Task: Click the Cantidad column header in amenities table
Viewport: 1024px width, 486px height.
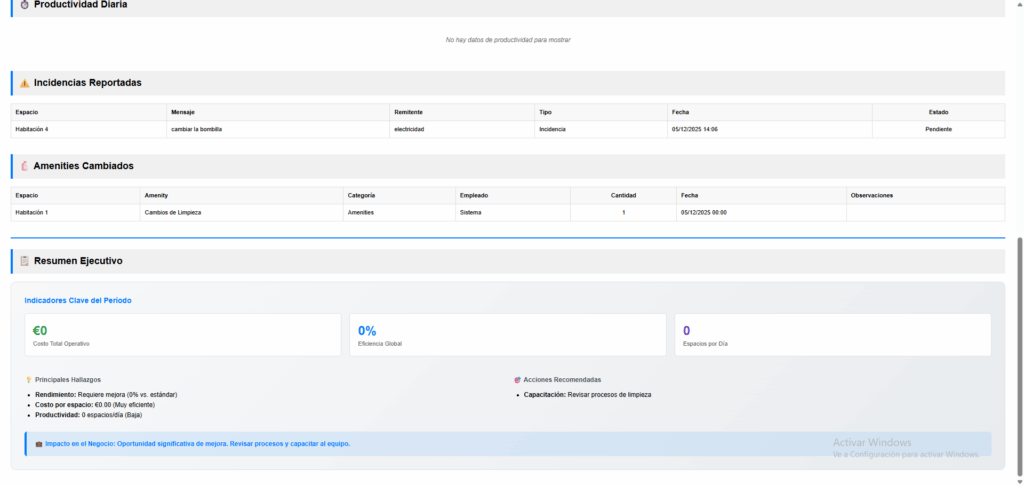Action: 623,195
